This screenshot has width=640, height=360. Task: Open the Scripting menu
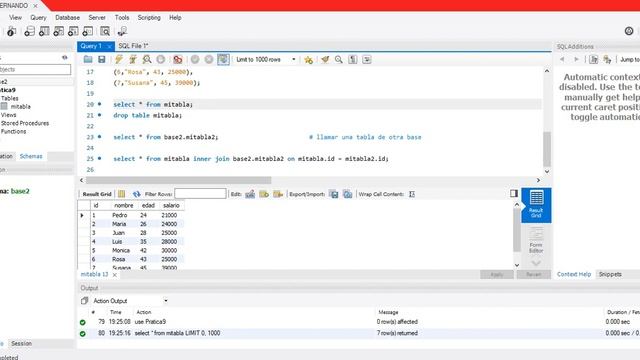pyautogui.click(x=149, y=18)
